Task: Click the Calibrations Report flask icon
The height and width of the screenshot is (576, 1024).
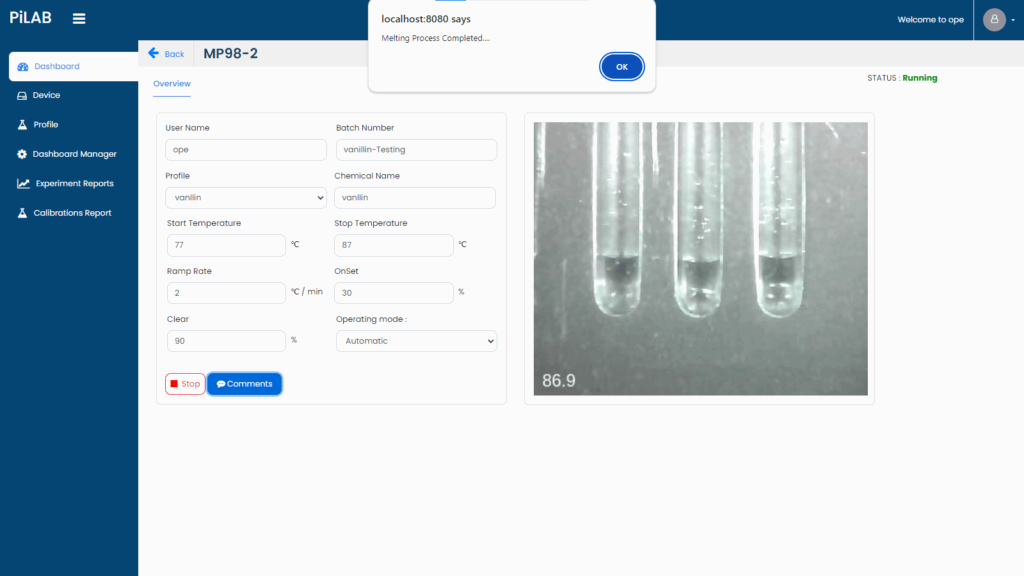Action: [x=23, y=213]
